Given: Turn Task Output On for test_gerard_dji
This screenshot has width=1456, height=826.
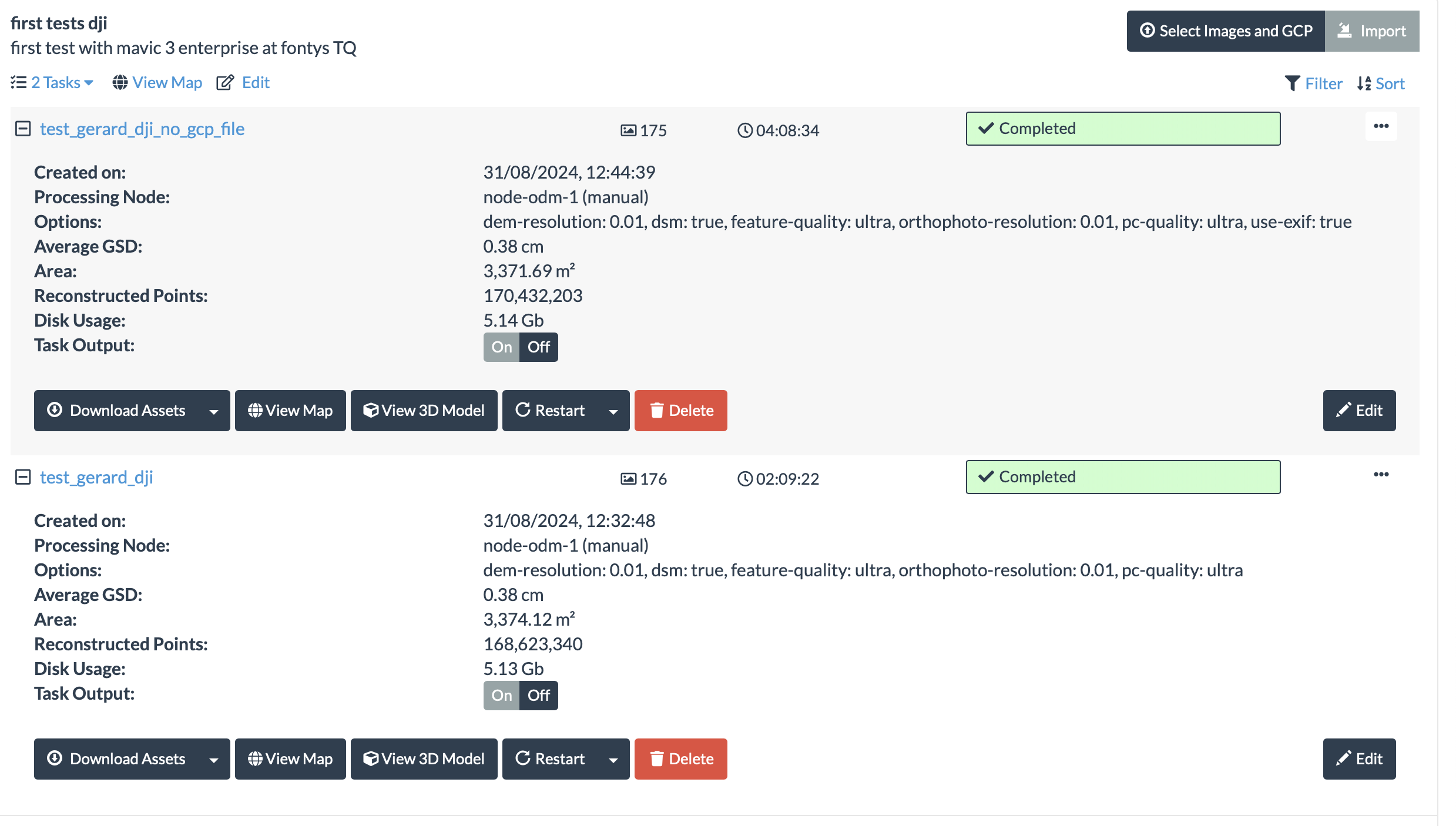Looking at the screenshot, I should (501, 696).
